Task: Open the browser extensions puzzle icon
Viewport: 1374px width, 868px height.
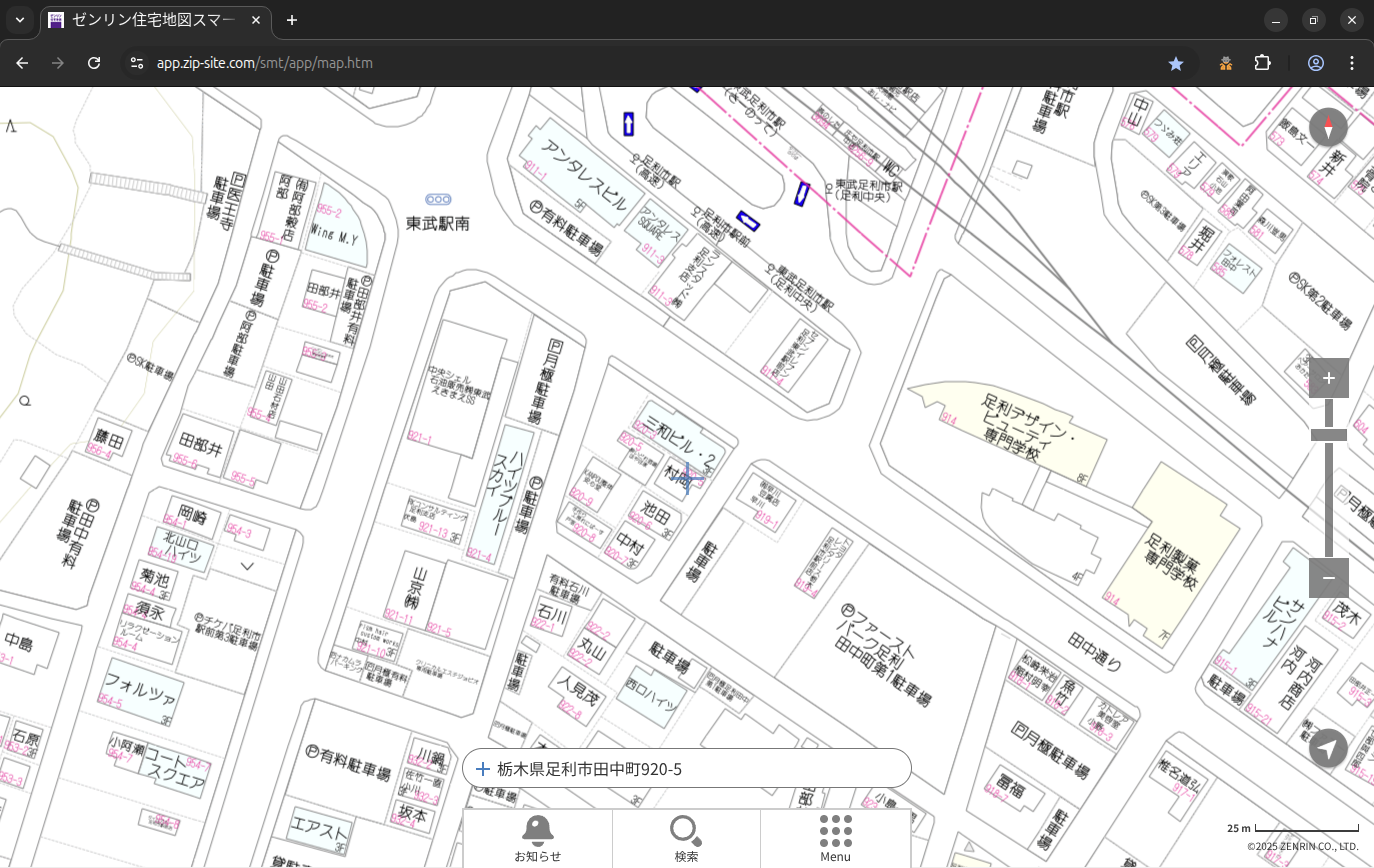Action: pyautogui.click(x=1262, y=63)
